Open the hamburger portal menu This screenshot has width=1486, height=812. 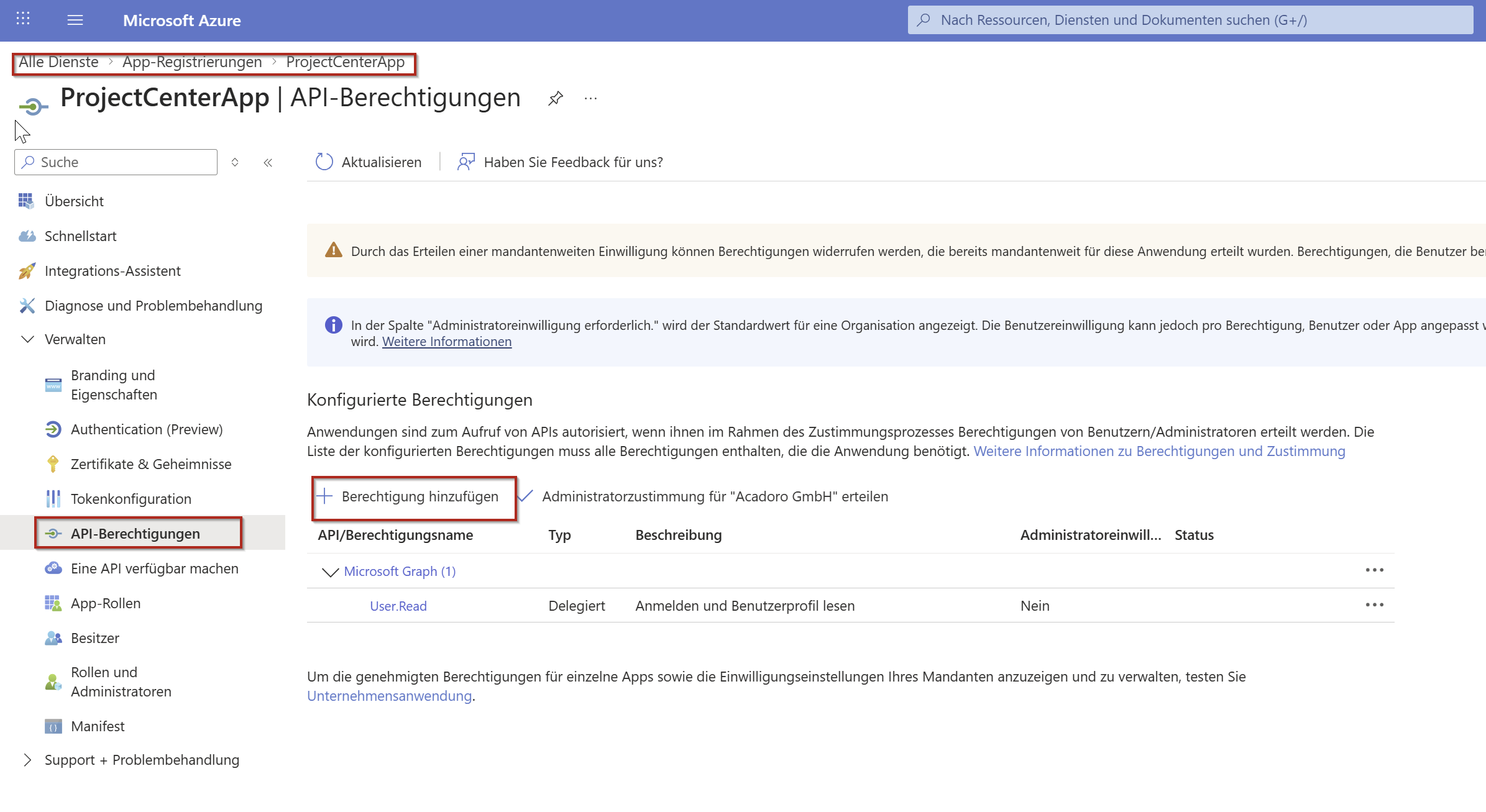pos(75,20)
